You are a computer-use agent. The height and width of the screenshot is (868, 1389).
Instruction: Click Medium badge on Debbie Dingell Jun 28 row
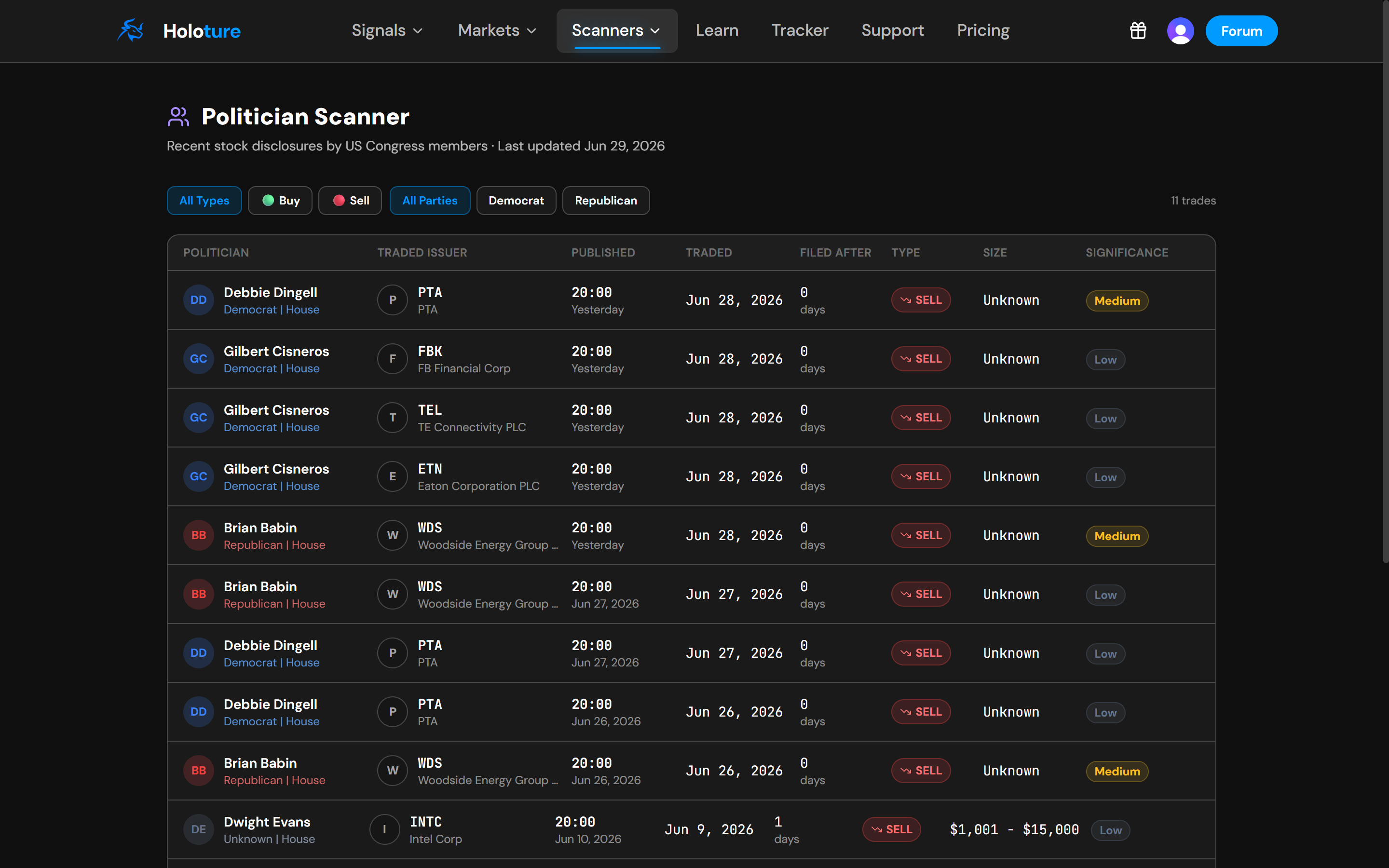1117,301
